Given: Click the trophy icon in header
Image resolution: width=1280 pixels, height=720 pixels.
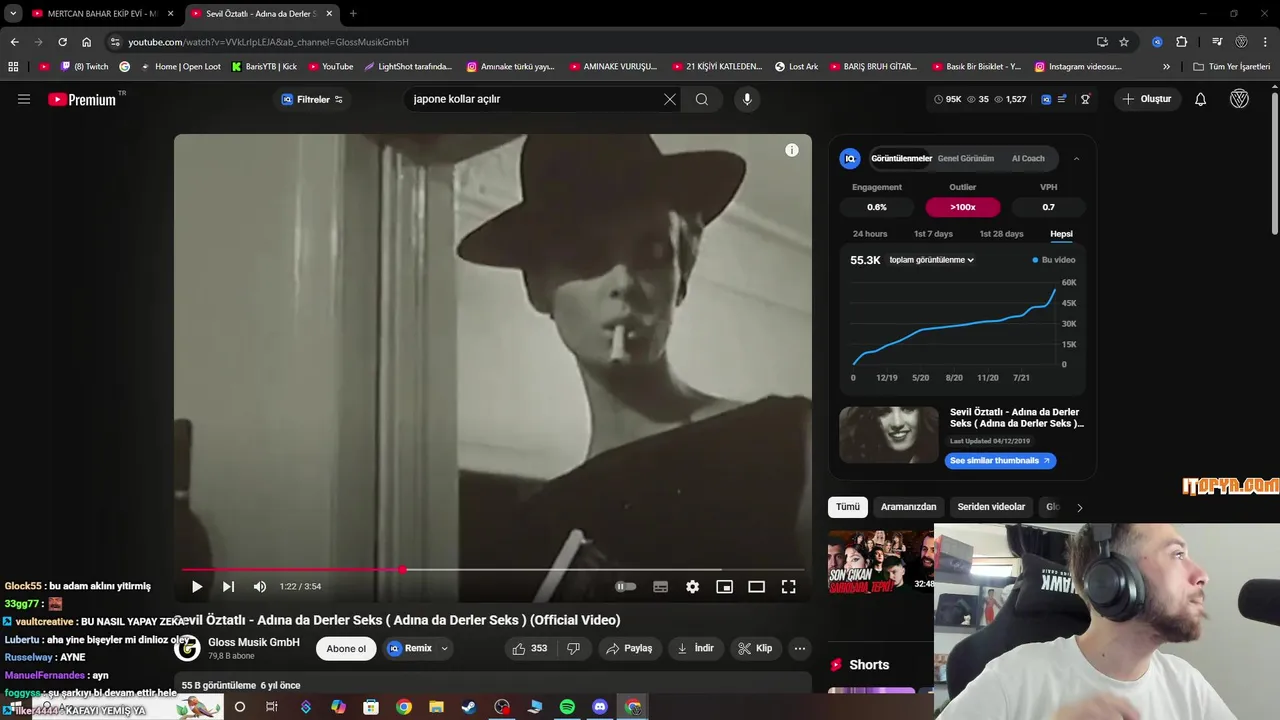Looking at the screenshot, I should pos(1085,99).
